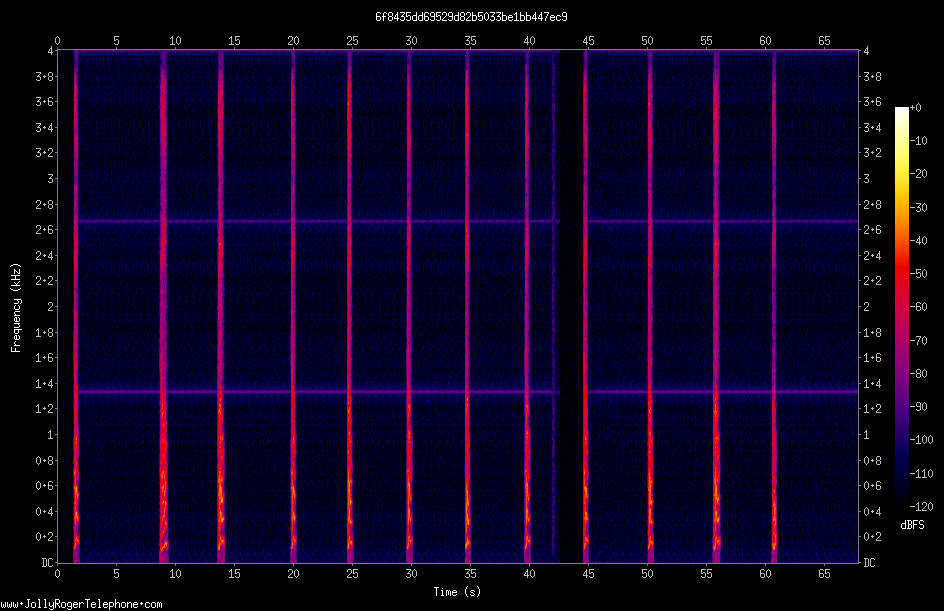Click the audio burst near 35 seconds
The image size is (944, 611).
click(x=467, y=307)
